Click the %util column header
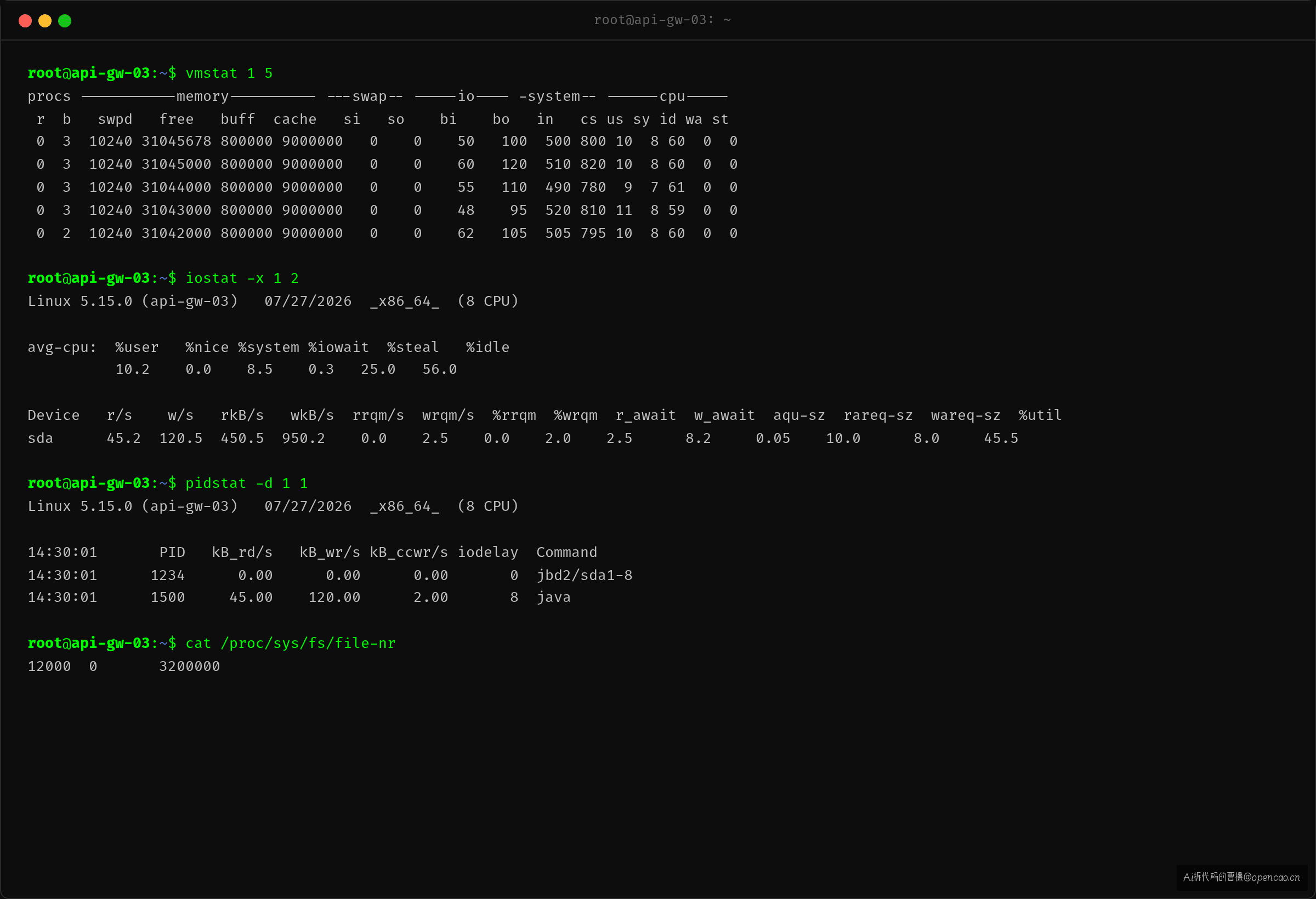This screenshot has height=899, width=1316. coord(1040,415)
